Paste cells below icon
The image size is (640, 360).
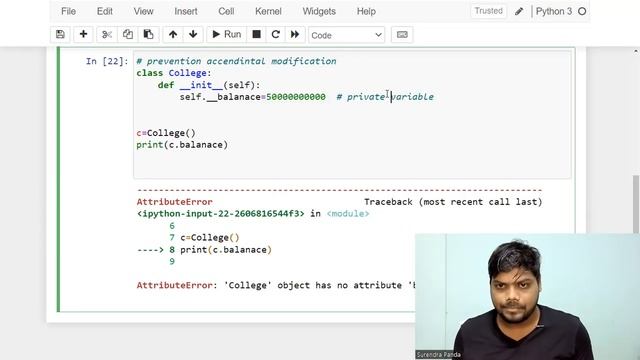click(149, 35)
